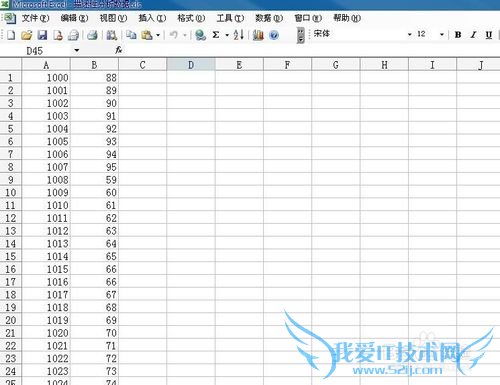Open the 插入 (Insert) menu
The height and width of the screenshot is (385, 500).
(152, 18)
